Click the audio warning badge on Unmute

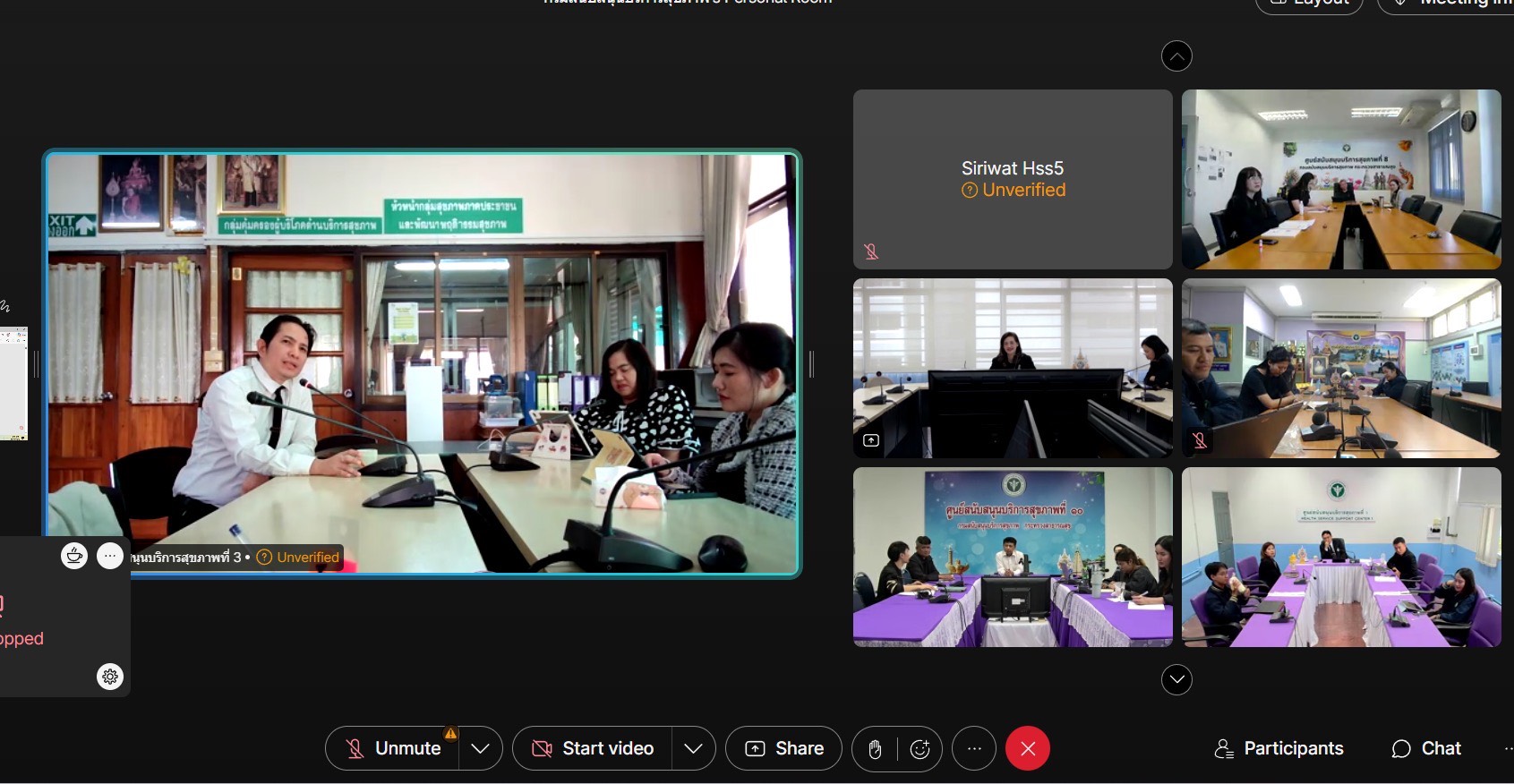(450, 734)
